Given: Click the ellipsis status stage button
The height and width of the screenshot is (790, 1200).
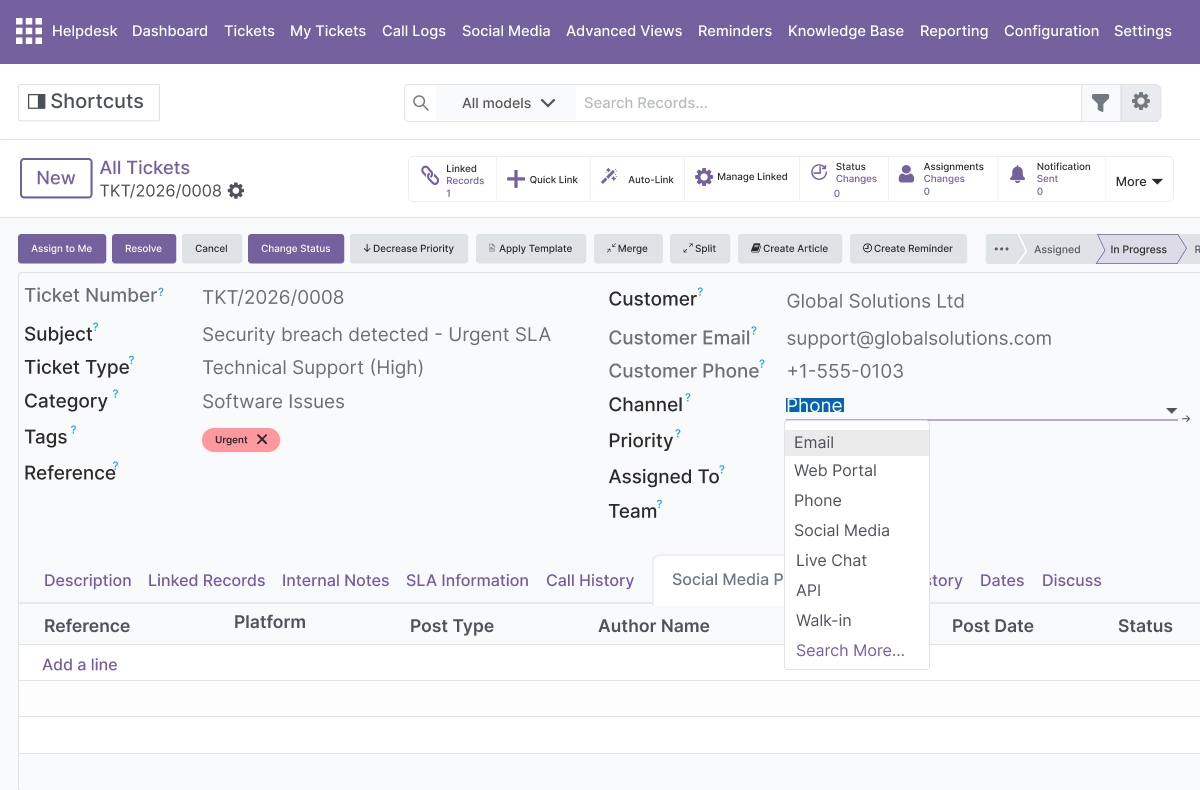Looking at the screenshot, I should click(1001, 249).
